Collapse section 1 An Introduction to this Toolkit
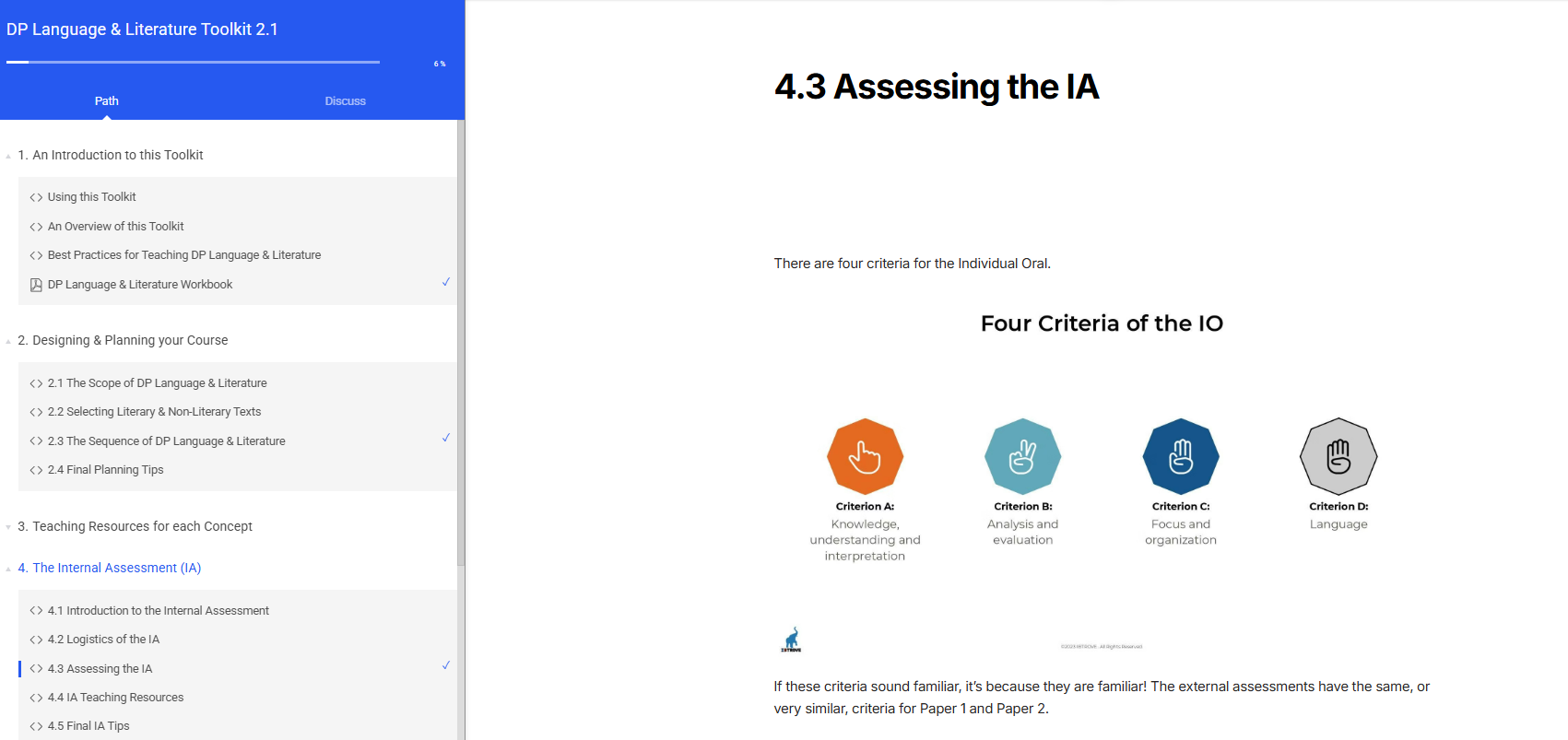The image size is (1568, 740). coord(8,156)
